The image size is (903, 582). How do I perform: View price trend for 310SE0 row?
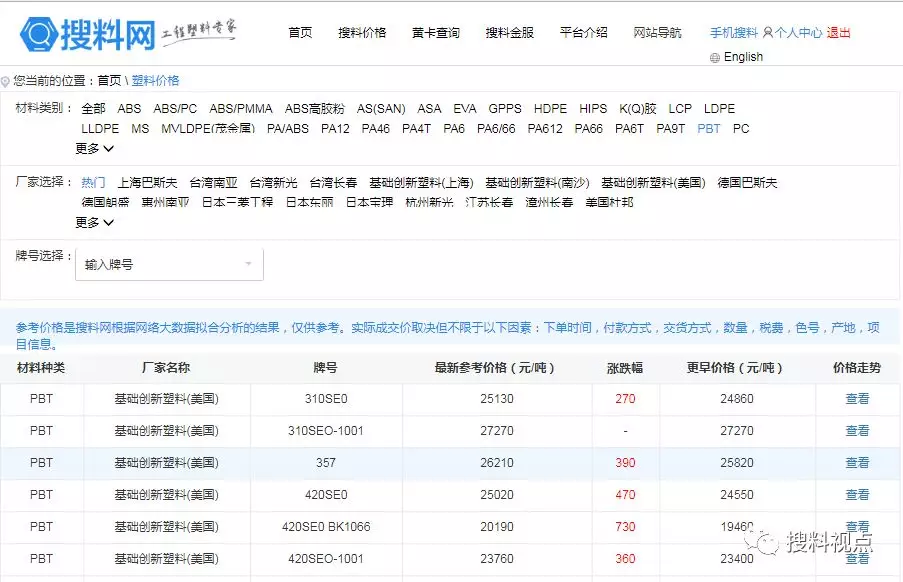point(857,399)
